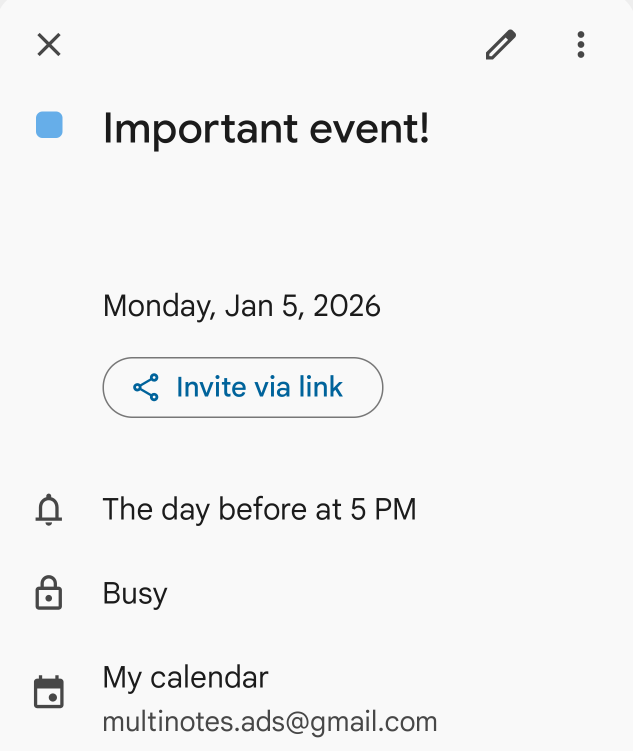Click the calendar icon beside My calendar
The image size is (633, 751).
48,692
